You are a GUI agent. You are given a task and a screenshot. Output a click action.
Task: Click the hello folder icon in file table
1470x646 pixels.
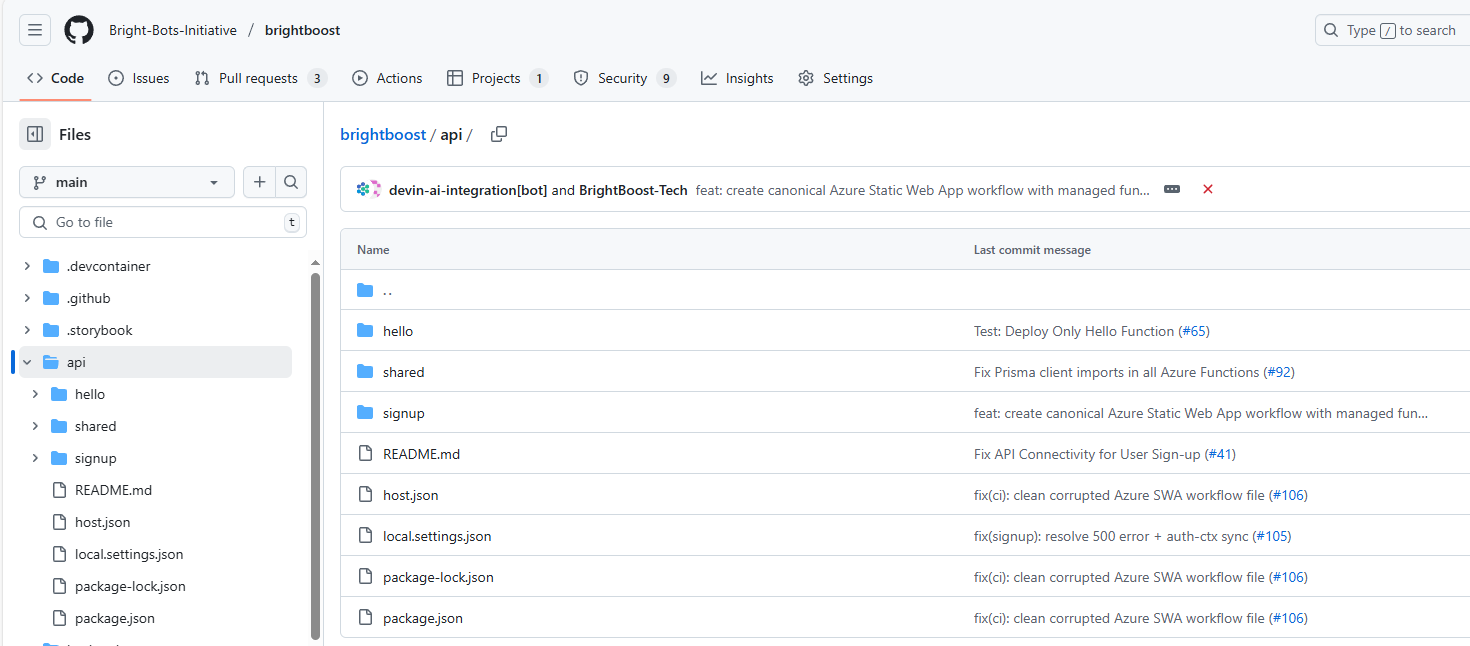point(365,331)
